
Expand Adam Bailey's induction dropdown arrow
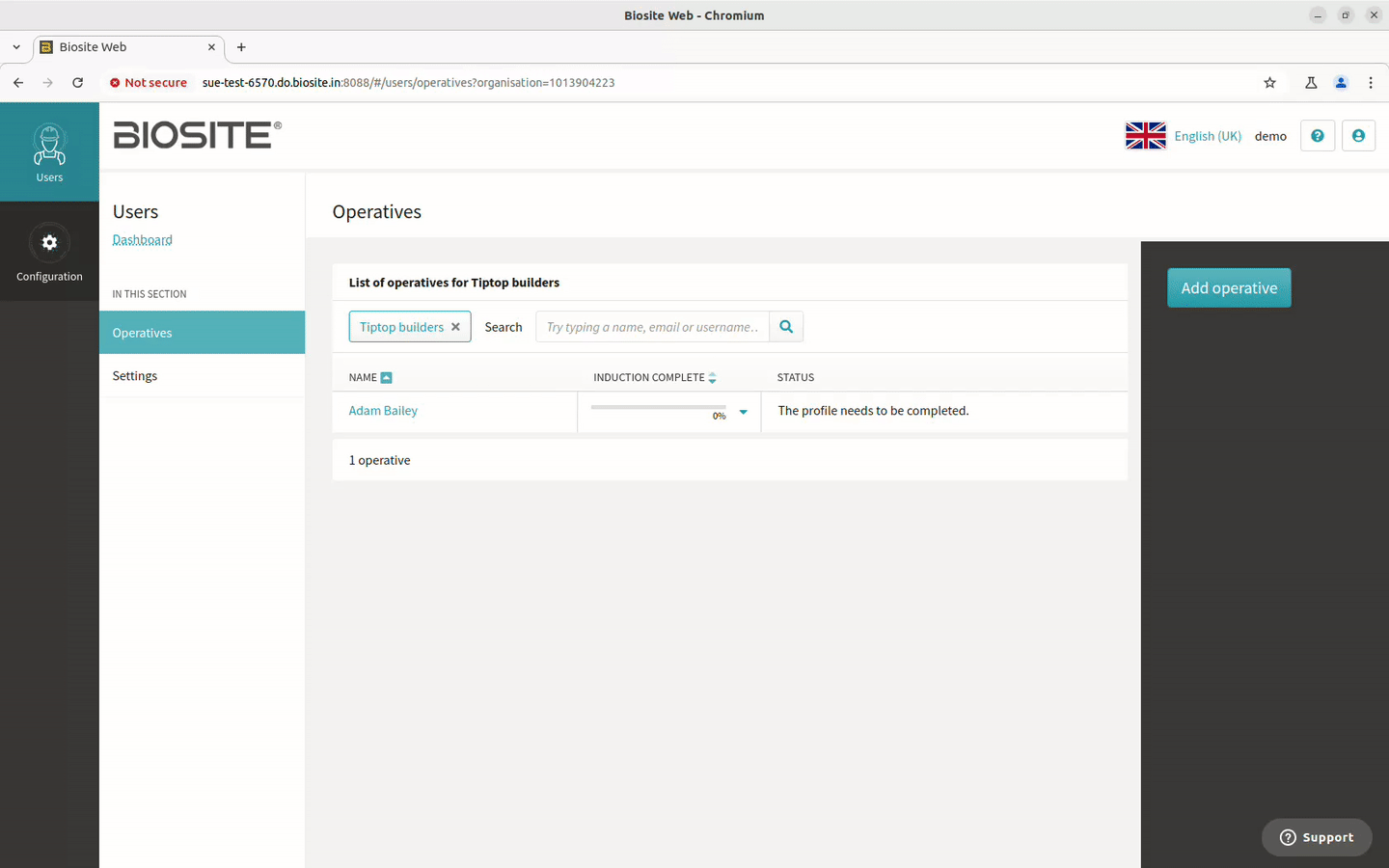pyautogui.click(x=743, y=412)
